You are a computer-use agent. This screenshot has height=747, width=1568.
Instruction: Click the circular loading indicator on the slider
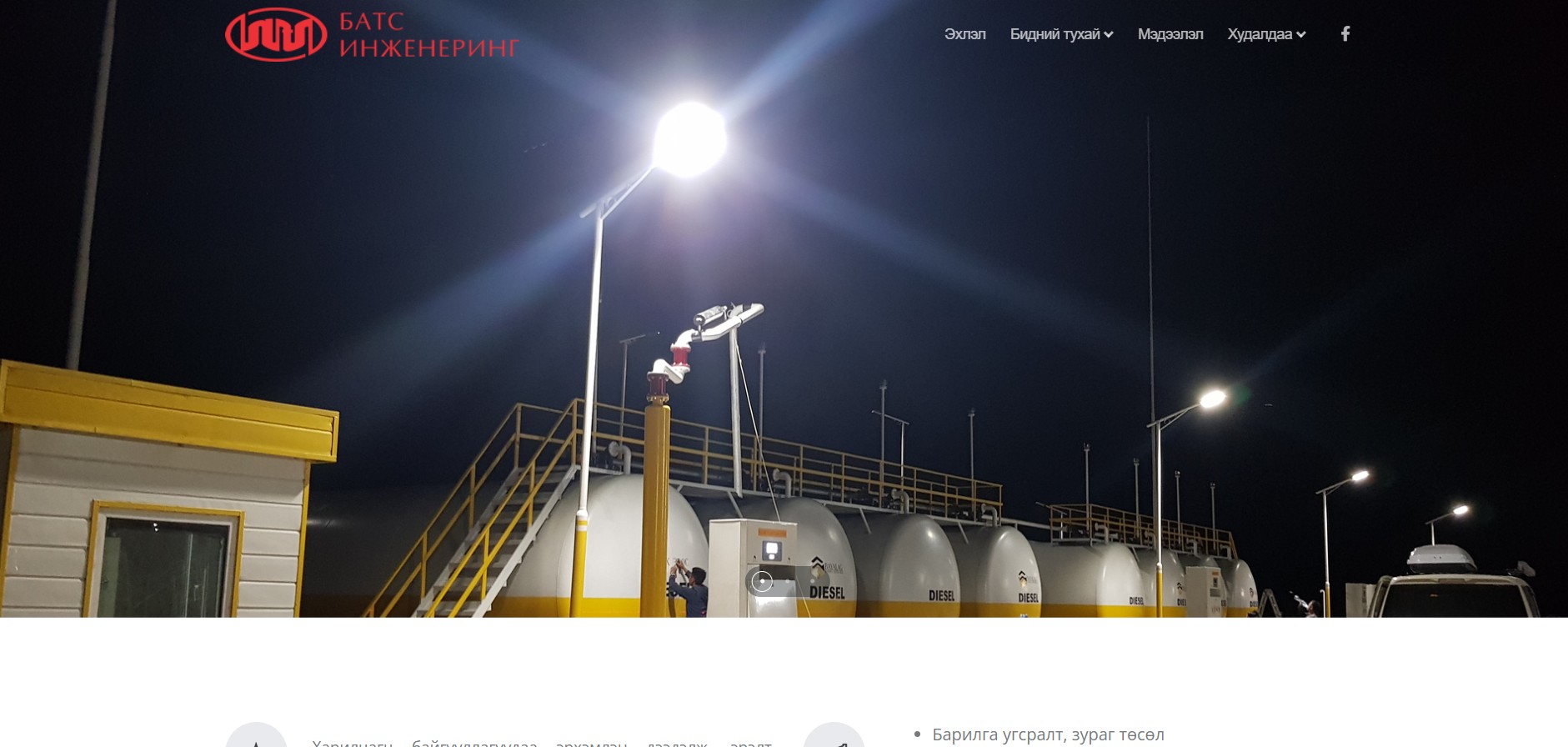(762, 581)
